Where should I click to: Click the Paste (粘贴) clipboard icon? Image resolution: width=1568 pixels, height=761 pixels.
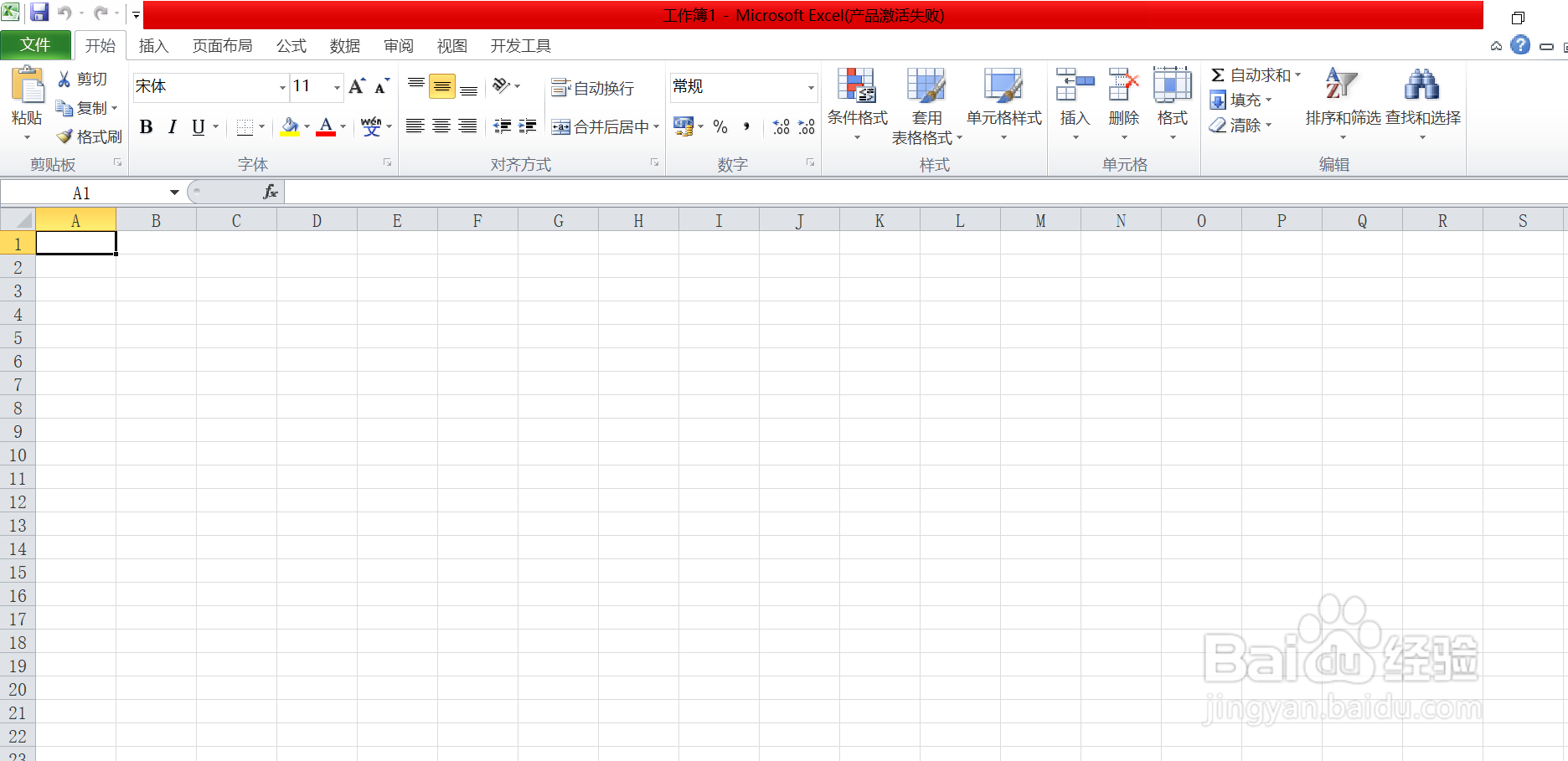coord(27,85)
